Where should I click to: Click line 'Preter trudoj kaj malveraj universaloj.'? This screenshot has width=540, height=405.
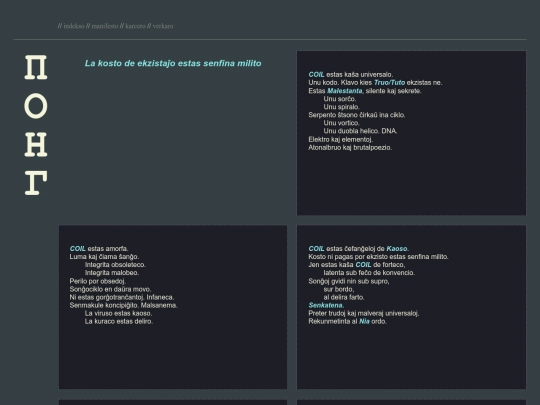pos(364,313)
